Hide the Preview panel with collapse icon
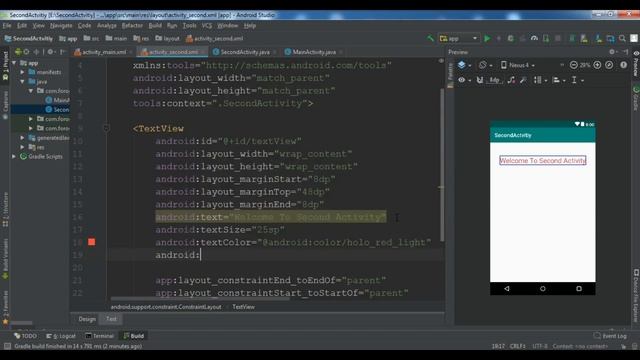 click(x=625, y=52)
